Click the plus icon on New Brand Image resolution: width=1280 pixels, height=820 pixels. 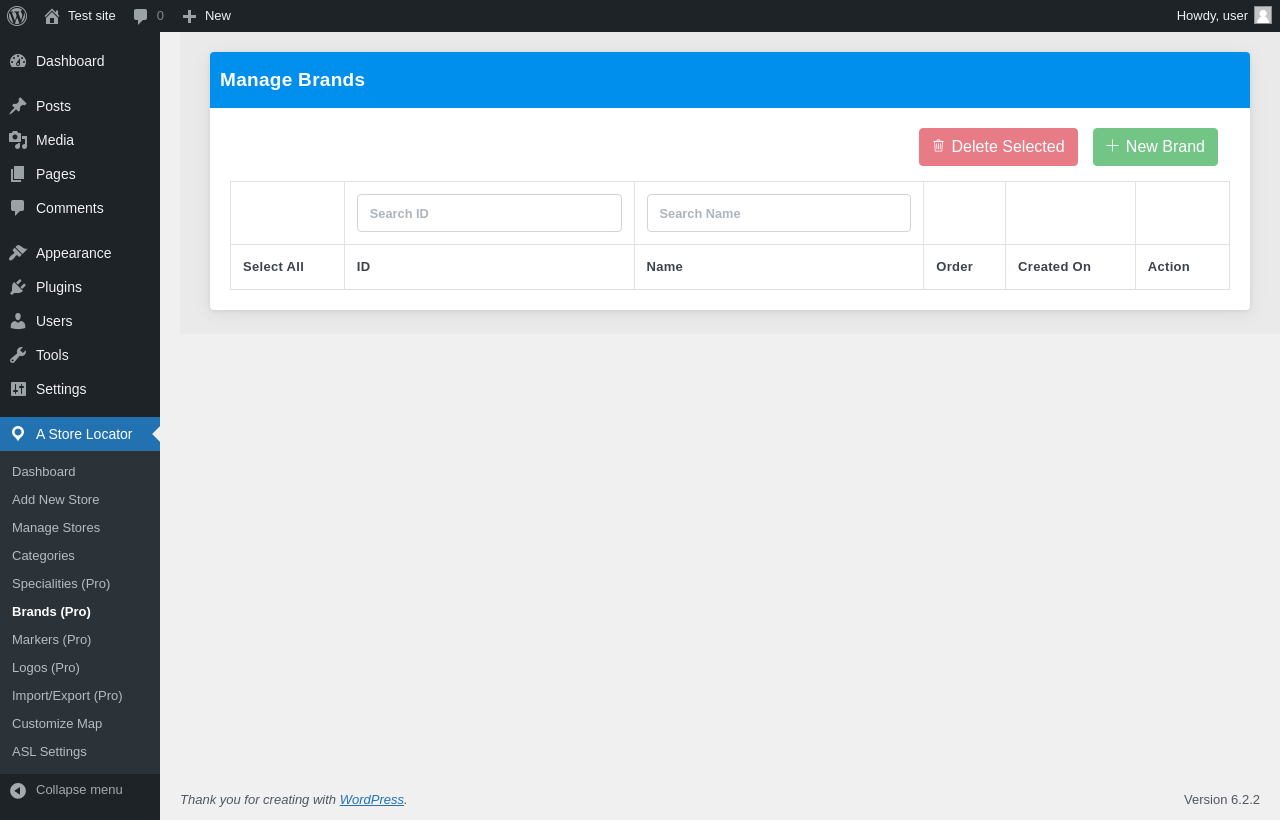1112,146
